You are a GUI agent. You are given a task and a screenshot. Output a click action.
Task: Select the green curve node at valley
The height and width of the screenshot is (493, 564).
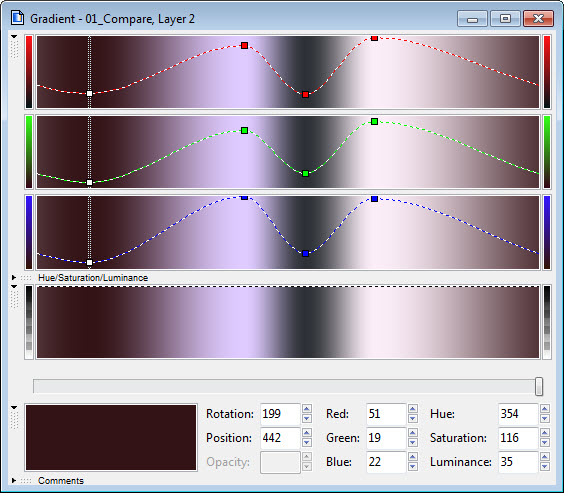point(305,174)
